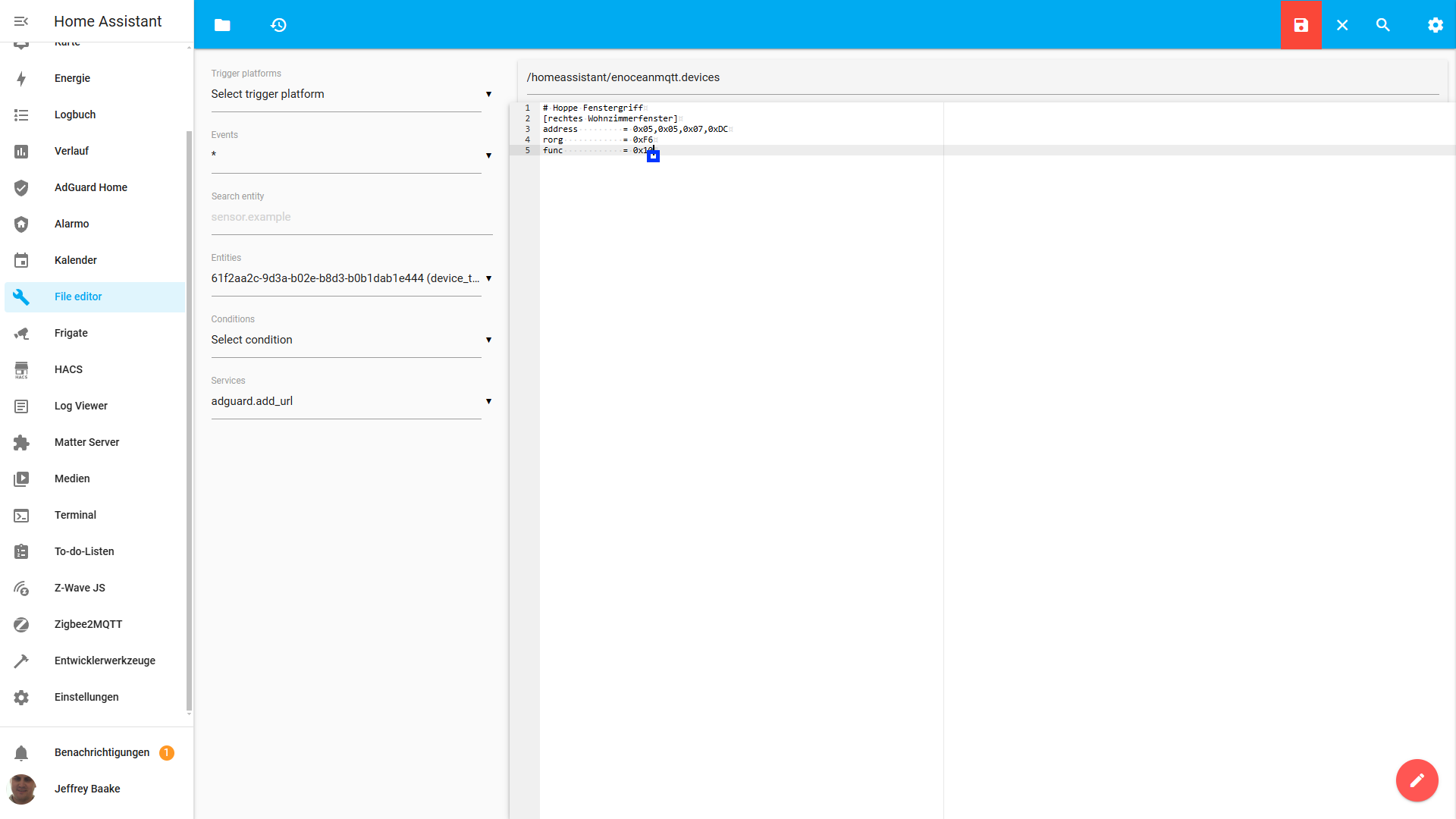Expand the Select condition dropdown
Screen dimensions: 1456x819
click(x=351, y=340)
